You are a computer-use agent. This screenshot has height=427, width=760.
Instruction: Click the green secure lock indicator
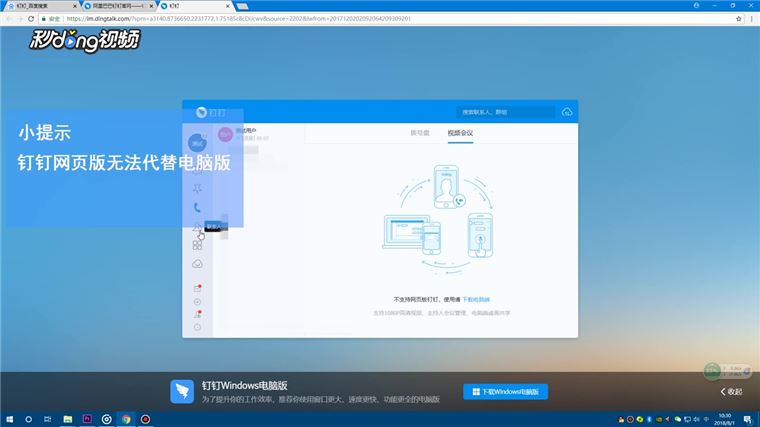tap(51, 18)
